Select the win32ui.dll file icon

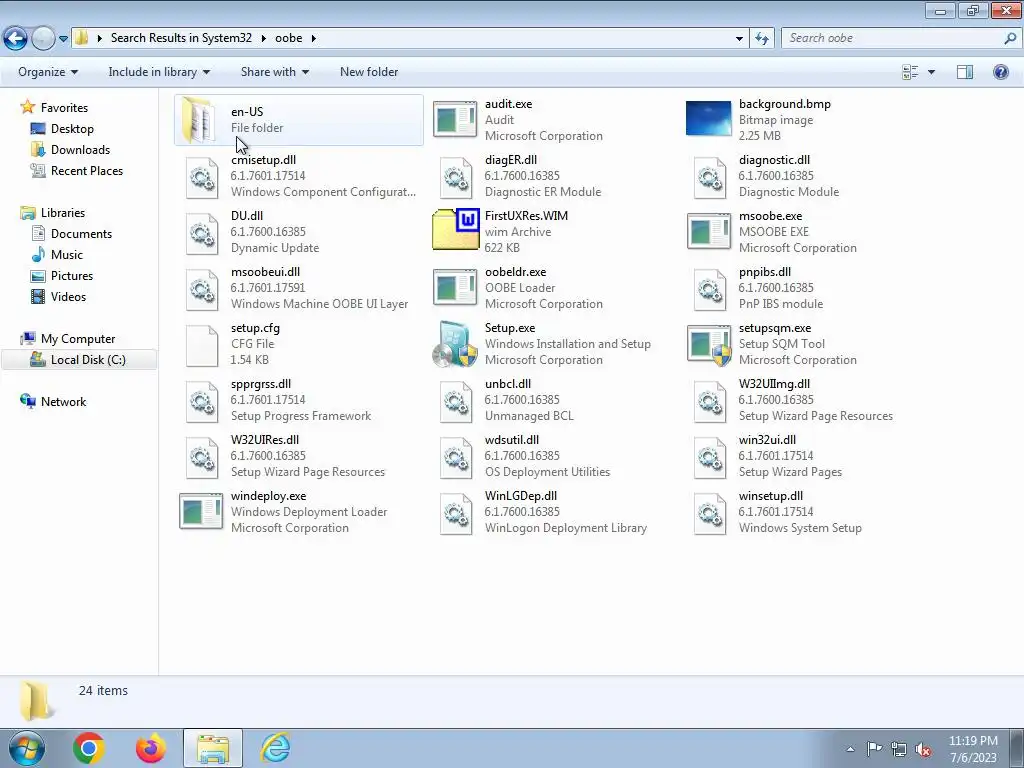[x=710, y=458]
